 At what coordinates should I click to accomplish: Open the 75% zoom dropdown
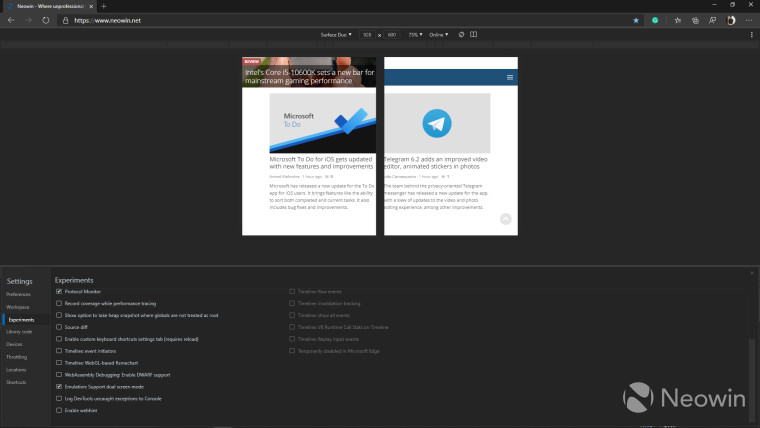tap(415, 35)
